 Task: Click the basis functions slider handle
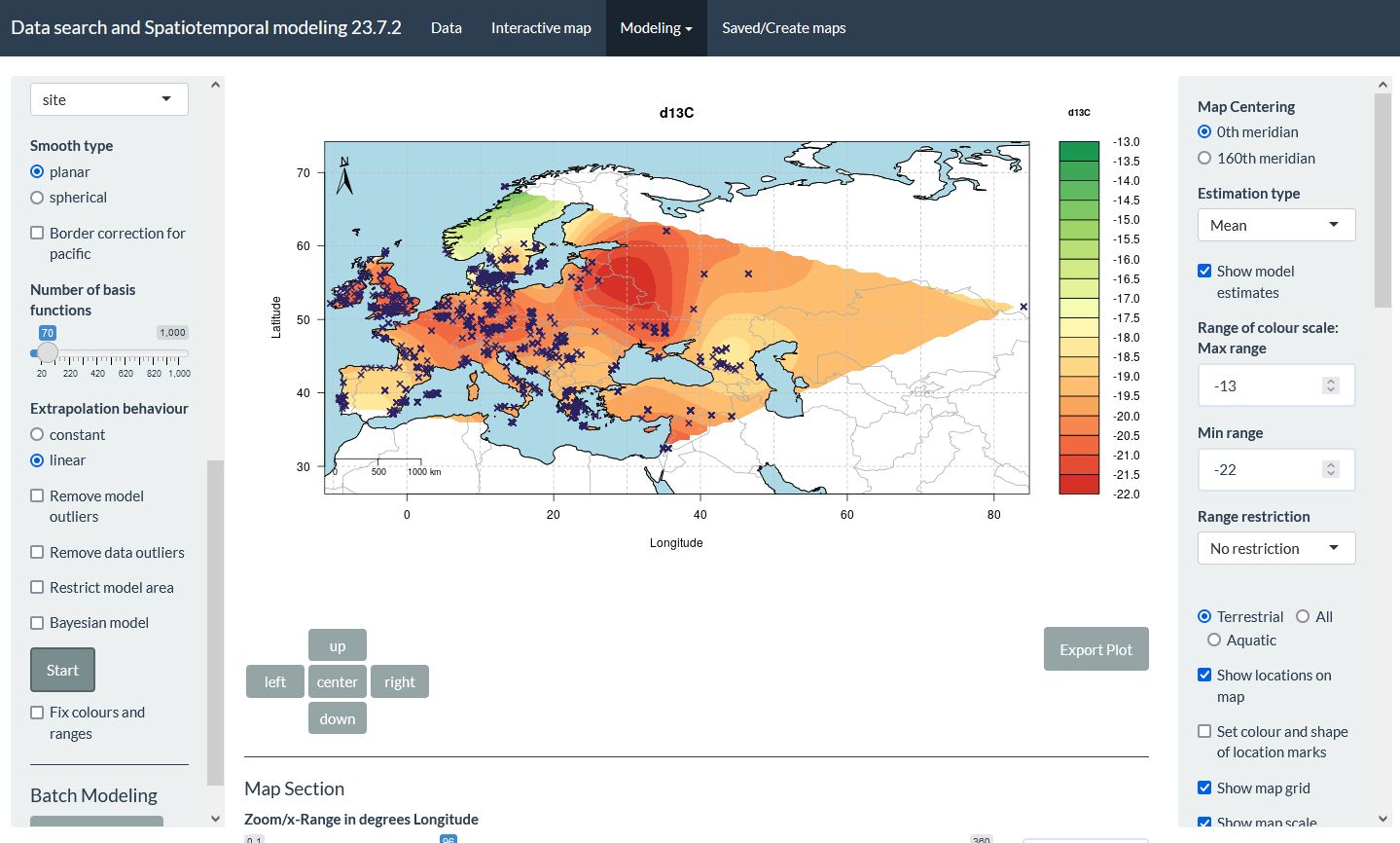tap(48, 353)
